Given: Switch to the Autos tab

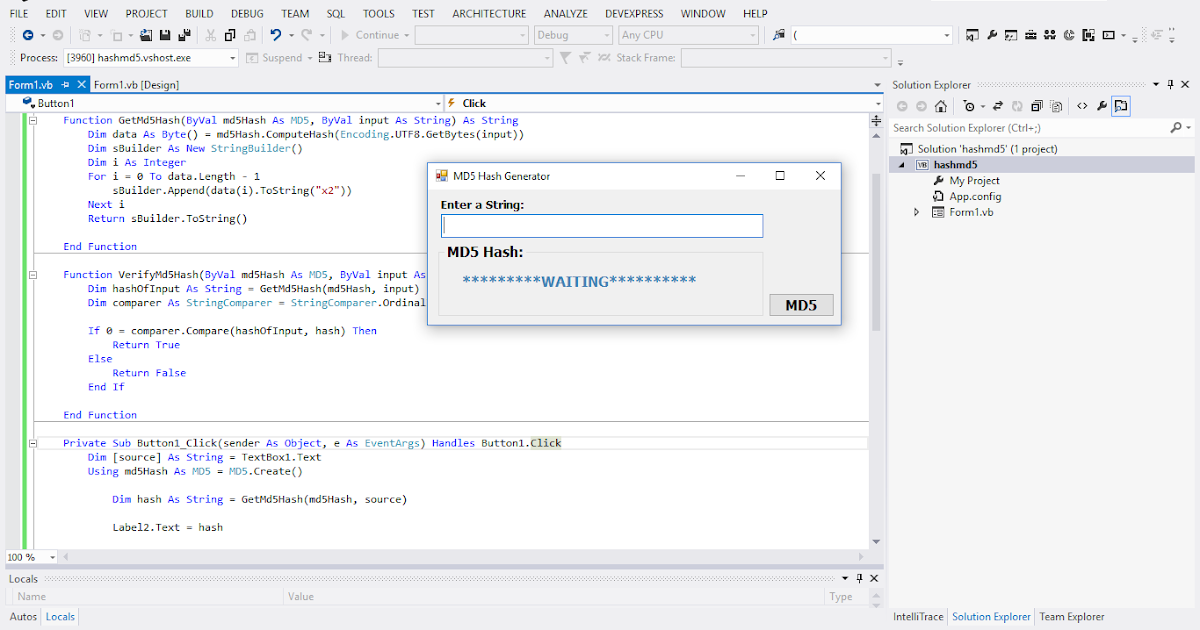Looking at the screenshot, I should pos(23,617).
